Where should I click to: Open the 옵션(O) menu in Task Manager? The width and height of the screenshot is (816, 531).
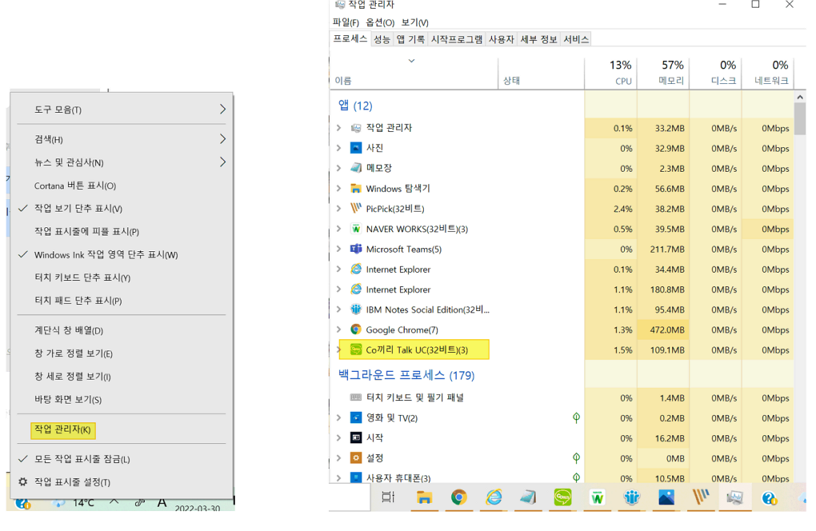[x=380, y=22]
